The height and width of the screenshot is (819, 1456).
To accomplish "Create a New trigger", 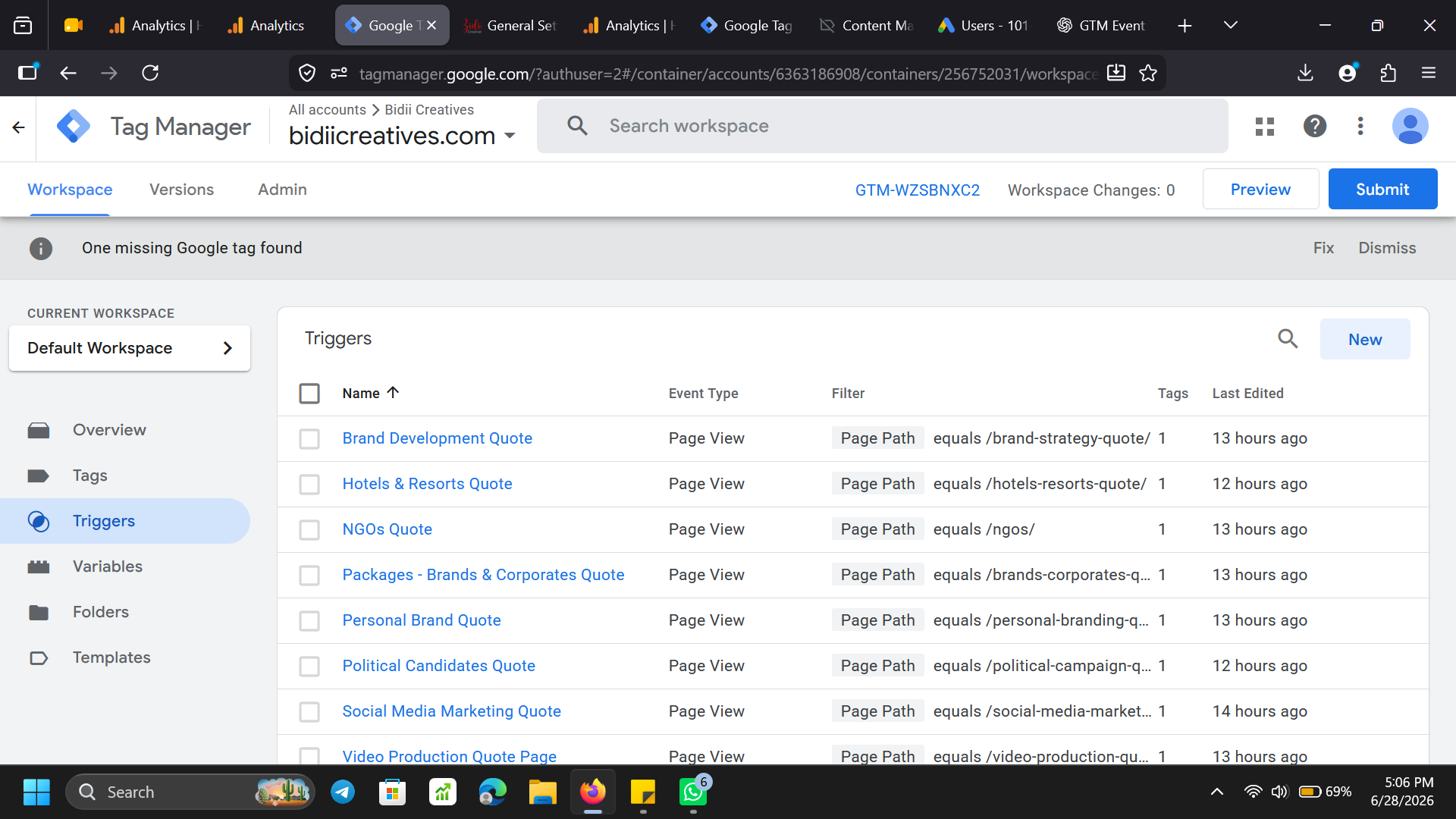I will (1365, 340).
